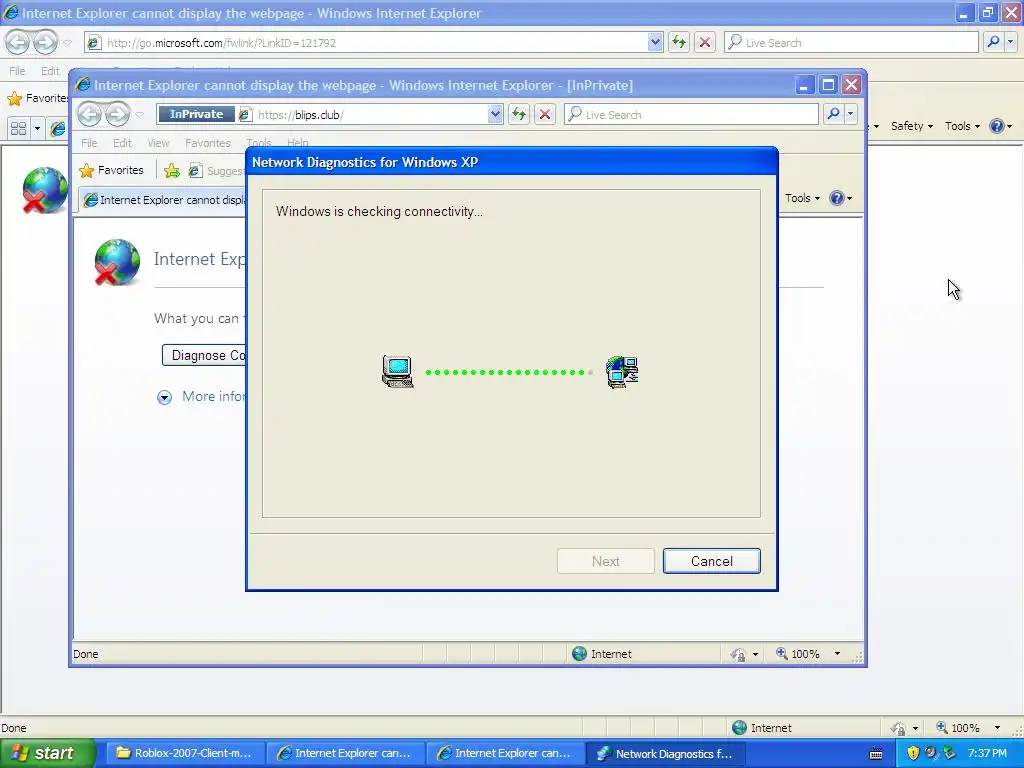
Task: Refresh the background IE window page
Action: coord(679,43)
